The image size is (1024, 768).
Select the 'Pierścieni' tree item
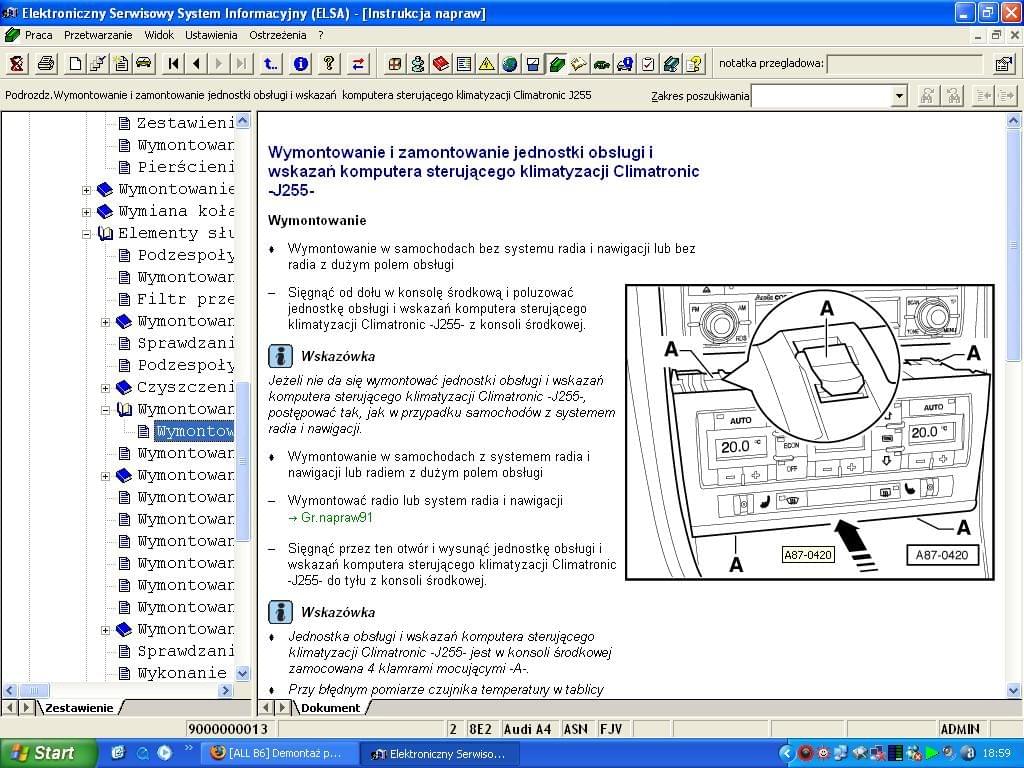click(x=185, y=167)
